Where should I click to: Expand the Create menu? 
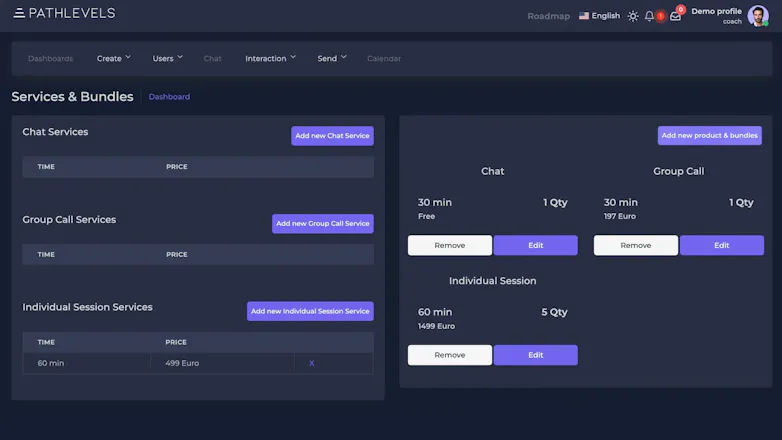point(114,58)
